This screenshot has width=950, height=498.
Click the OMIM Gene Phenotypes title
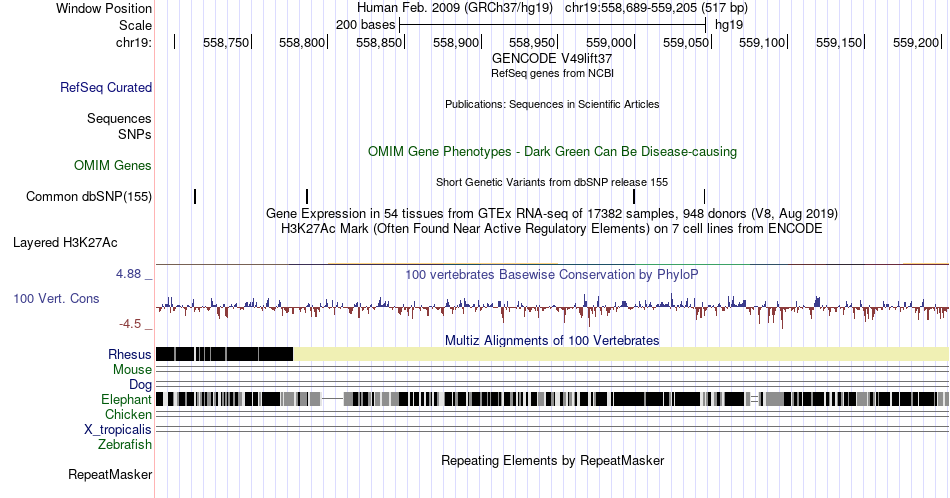552,151
